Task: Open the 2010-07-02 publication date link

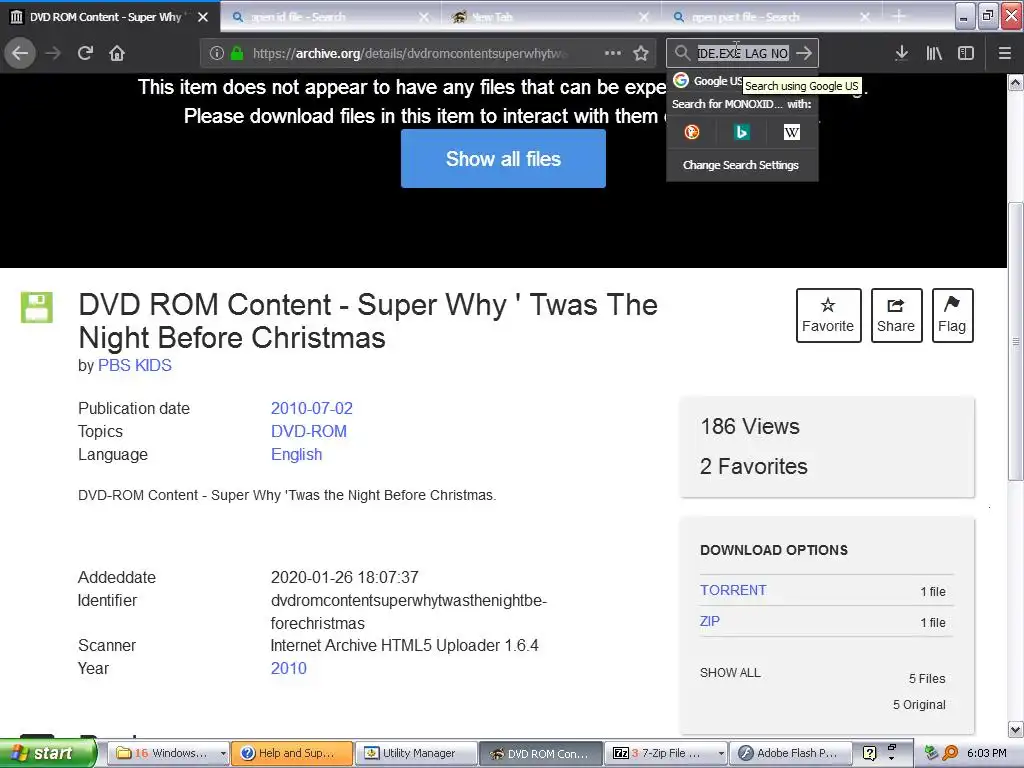Action: pyautogui.click(x=312, y=409)
